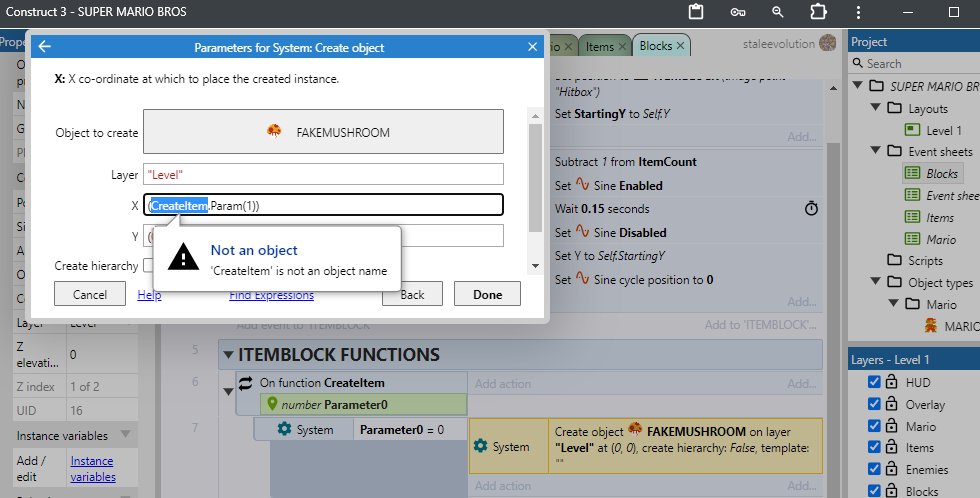
Task: Close the Parameters dialog with X
Action: [x=532, y=47]
